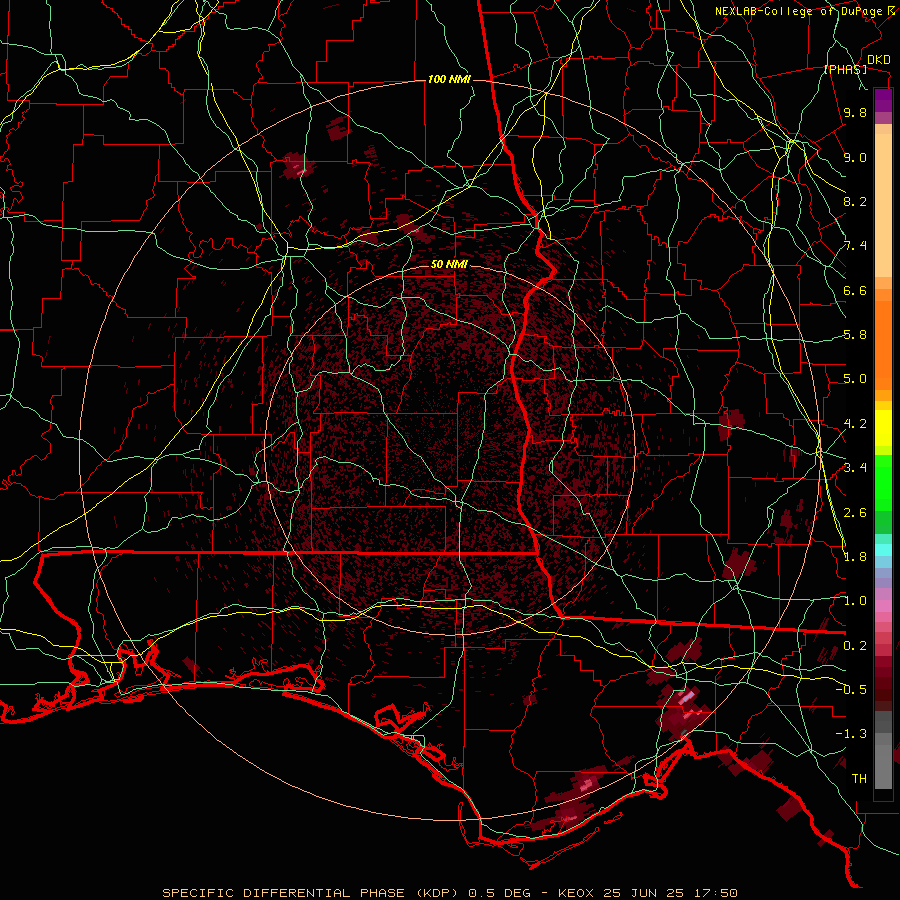Pick the orange segment of the color bar
The image size is (900, 900).
coord(883,344)
